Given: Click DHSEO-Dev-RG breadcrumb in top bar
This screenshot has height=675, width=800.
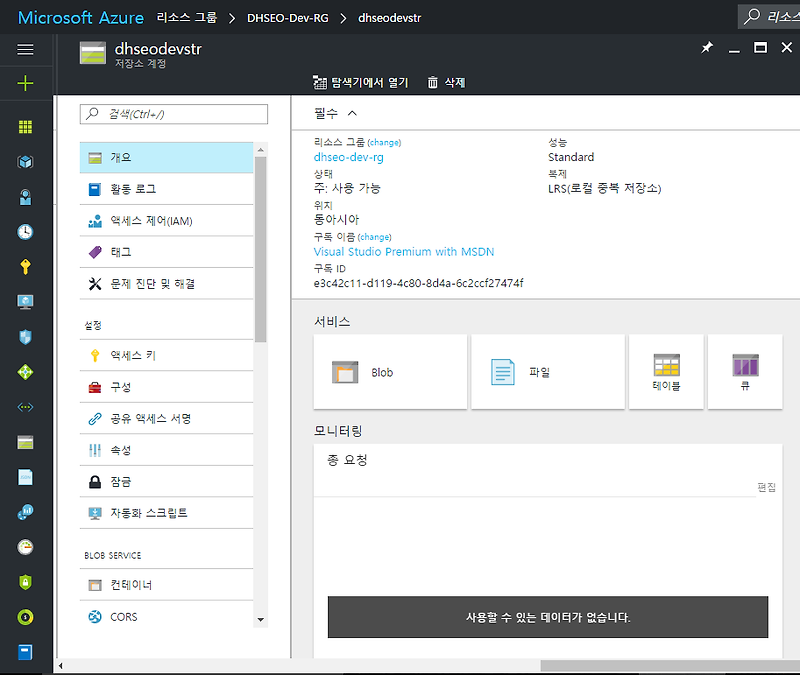Looking at the screenshot, I should pyautogui.click(x=288, y=18).
